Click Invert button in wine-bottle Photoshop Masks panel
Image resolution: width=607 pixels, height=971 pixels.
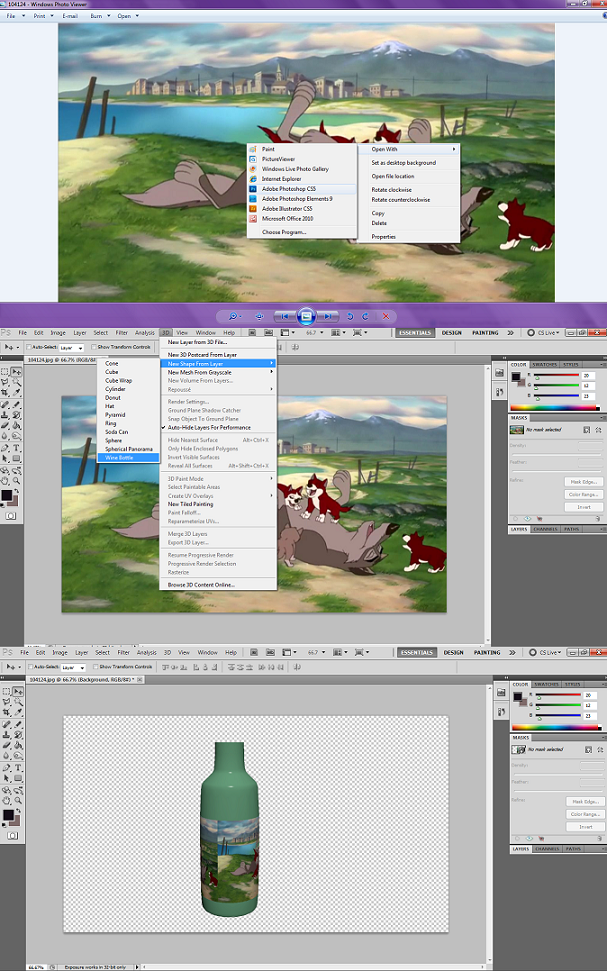[x=585, y=827]
